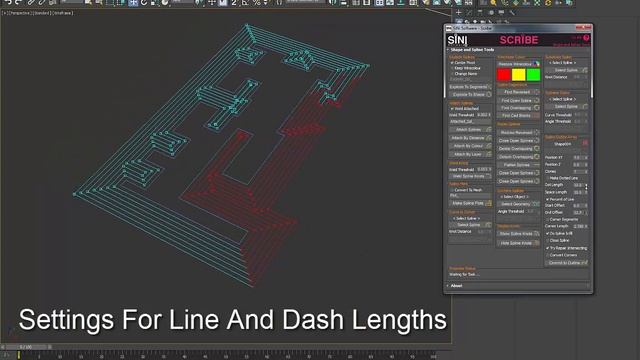Toggle the 2D Snaps icon
Image resolution: width=640 pixels, height=360 pixels.
point(234,2)
